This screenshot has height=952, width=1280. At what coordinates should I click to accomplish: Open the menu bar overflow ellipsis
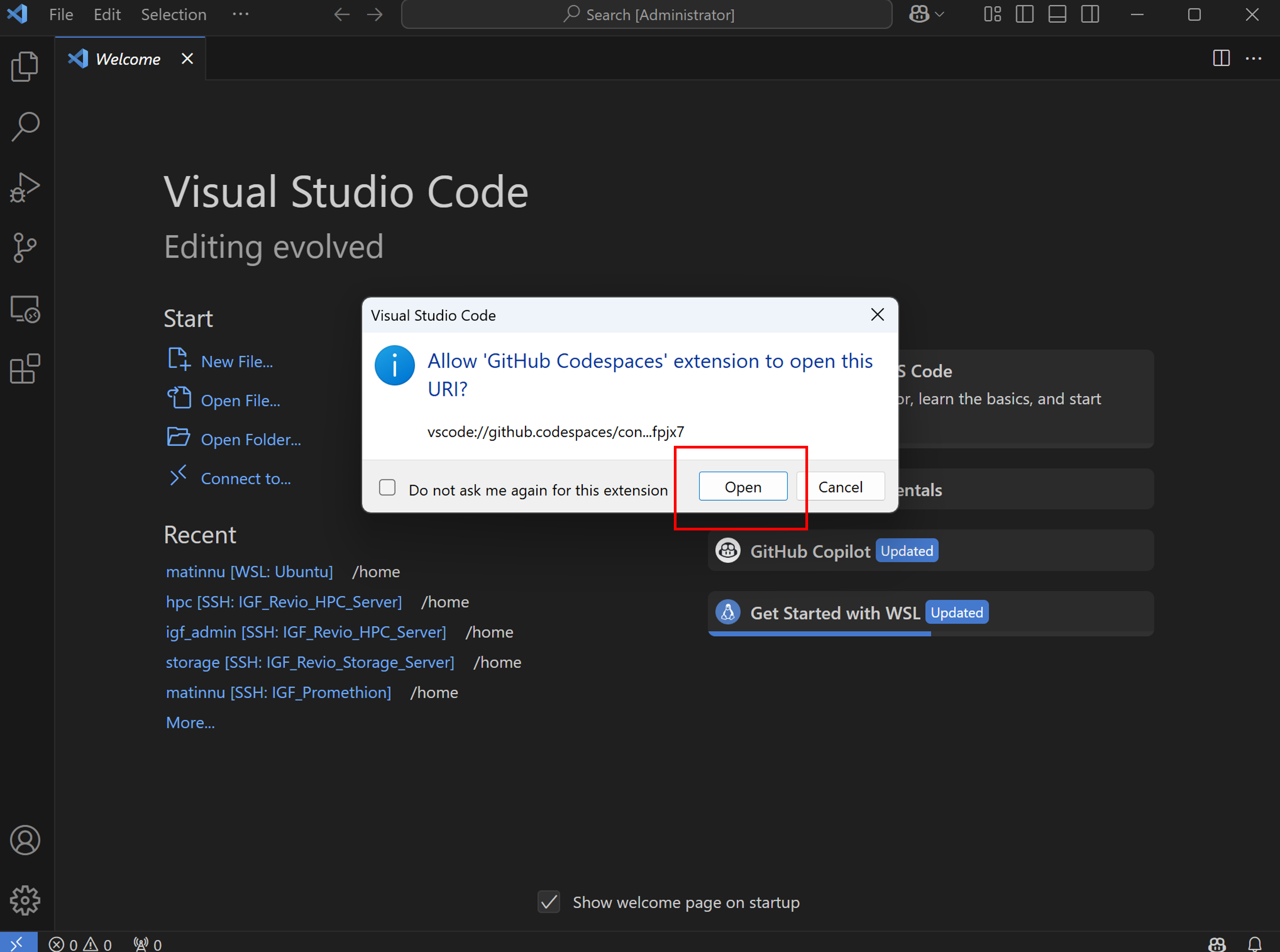(x=241, y=14)
